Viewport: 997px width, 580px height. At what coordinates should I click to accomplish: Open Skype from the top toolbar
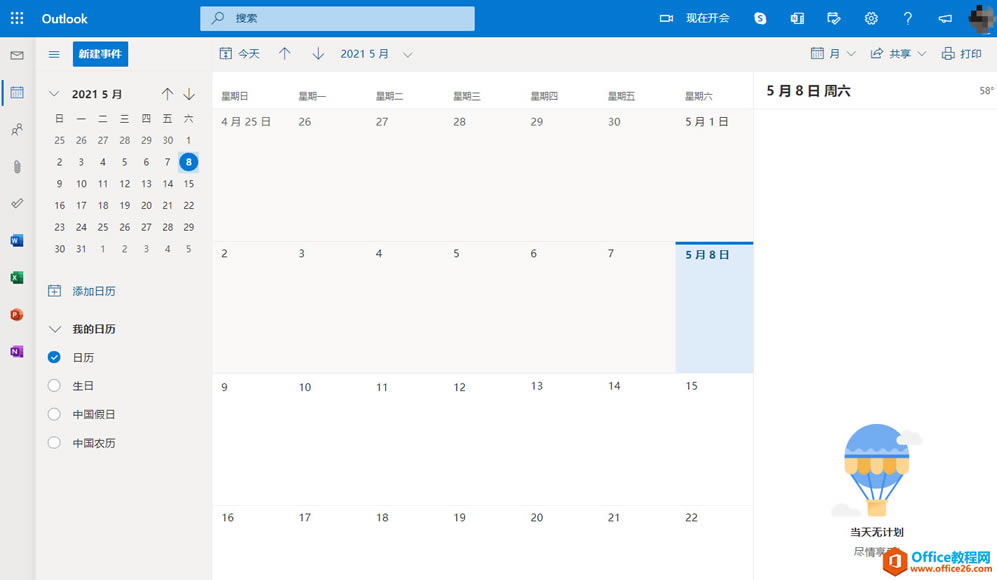pyautogui.click(x=760, y=18)
